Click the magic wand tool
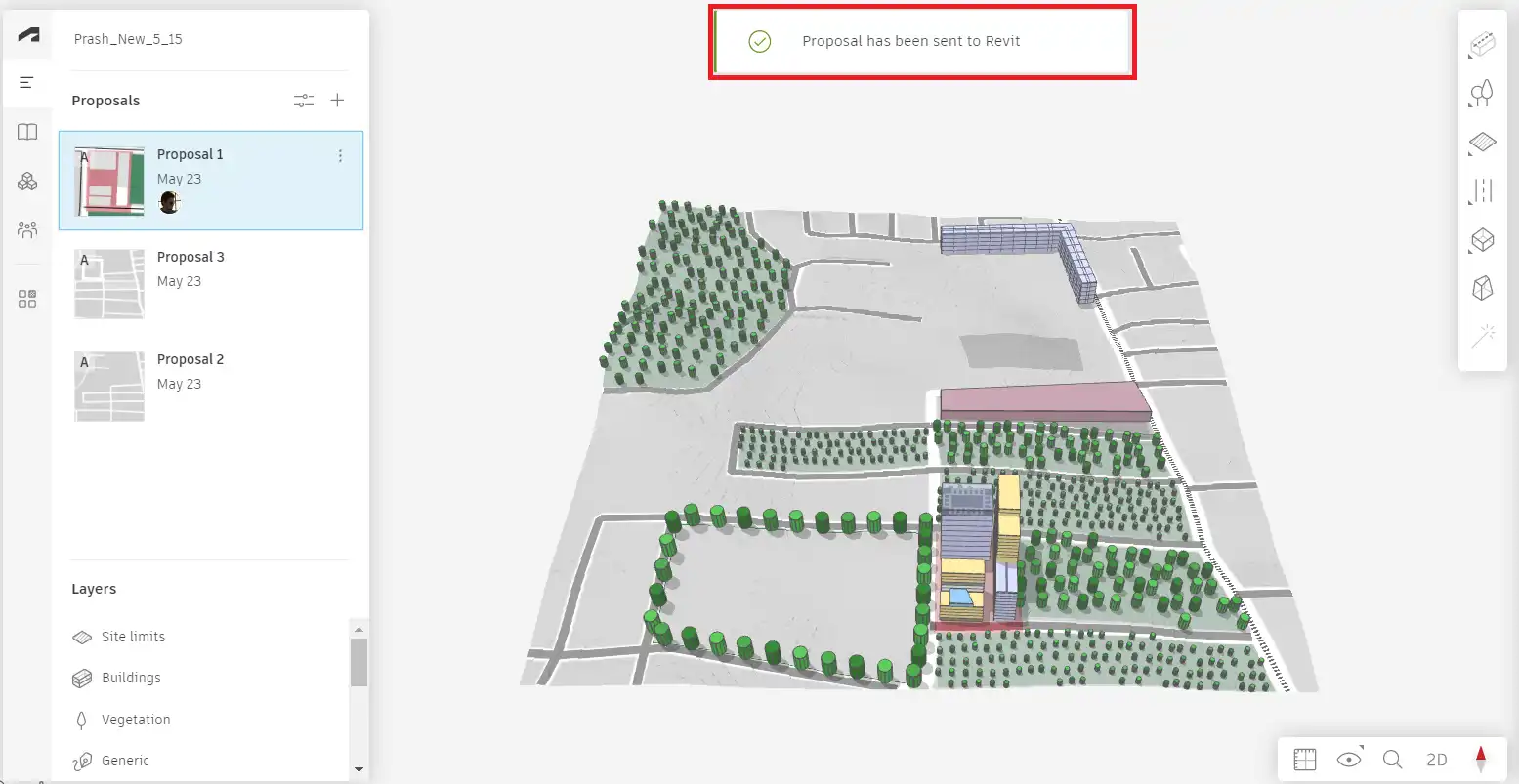The image size is (1519, 784). (1482, 337)
